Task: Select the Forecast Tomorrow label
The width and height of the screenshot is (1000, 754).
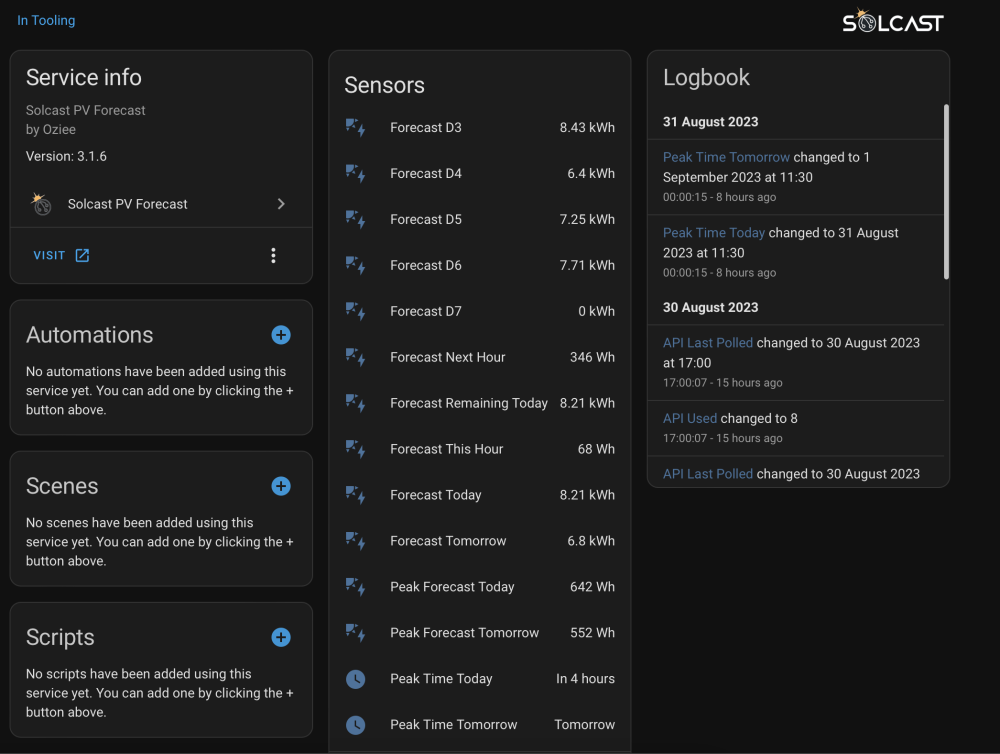Action: 448,541
